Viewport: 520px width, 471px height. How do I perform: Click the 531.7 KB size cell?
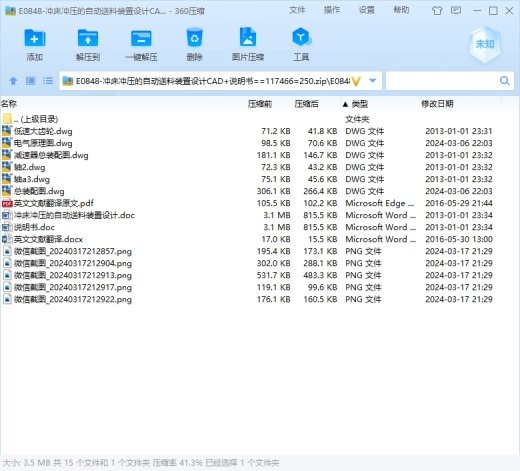pyautogui.click(x=273, y=275)
